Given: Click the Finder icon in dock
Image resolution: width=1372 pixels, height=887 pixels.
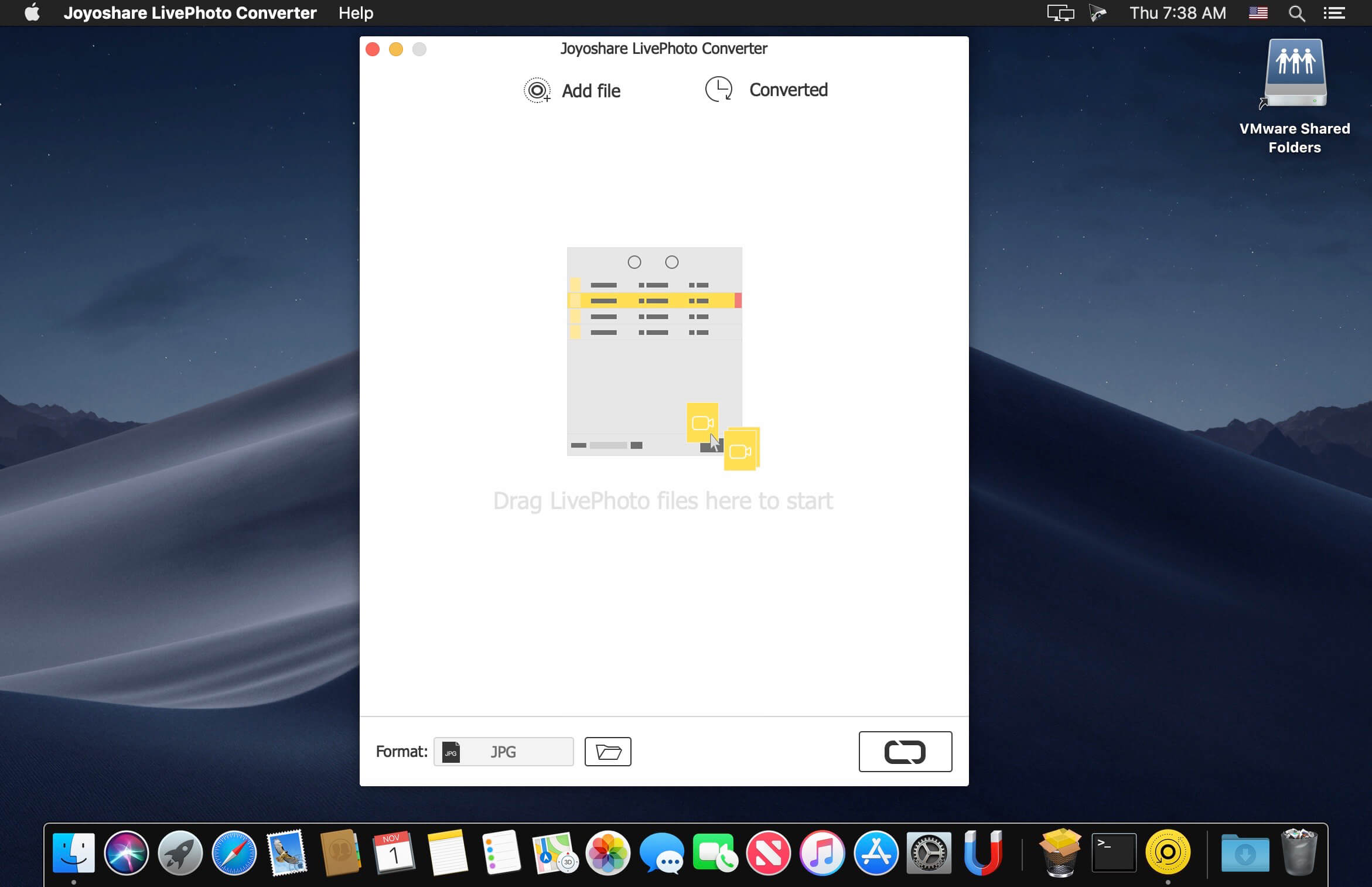Looking at the screenshot, I should click(74, 853).
